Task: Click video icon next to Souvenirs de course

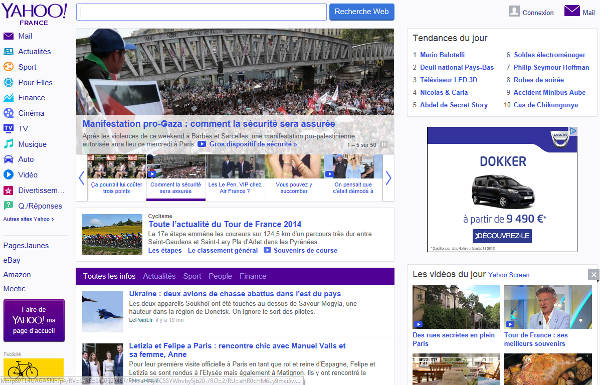Action: pos(267,250)
